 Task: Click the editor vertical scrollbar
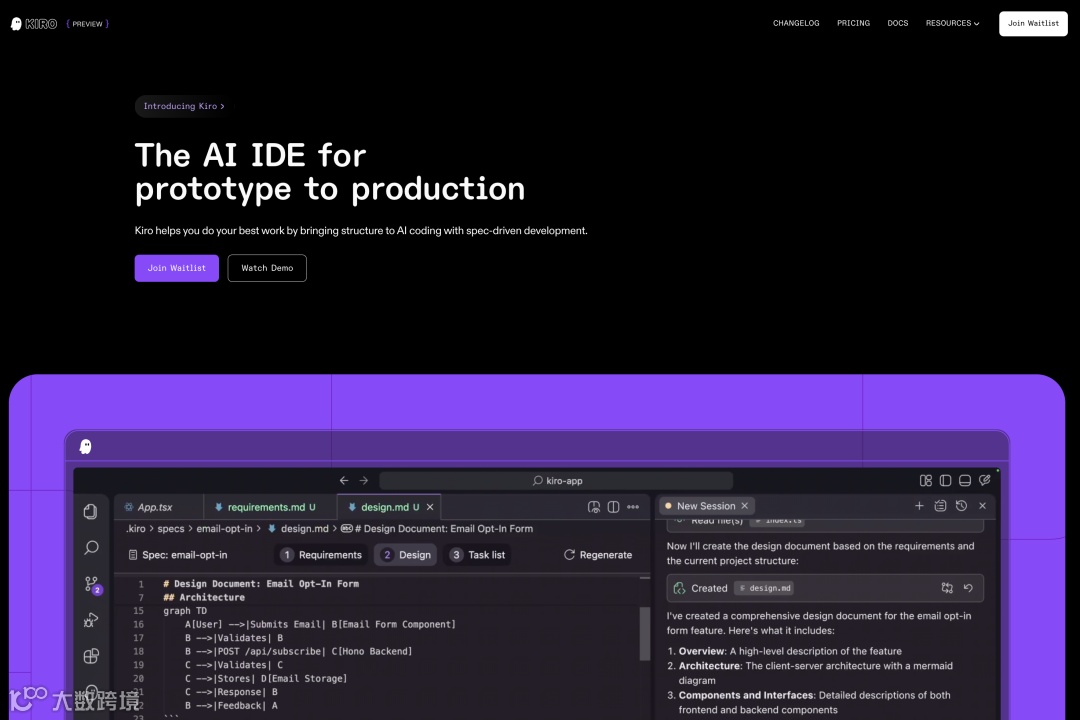645,634
